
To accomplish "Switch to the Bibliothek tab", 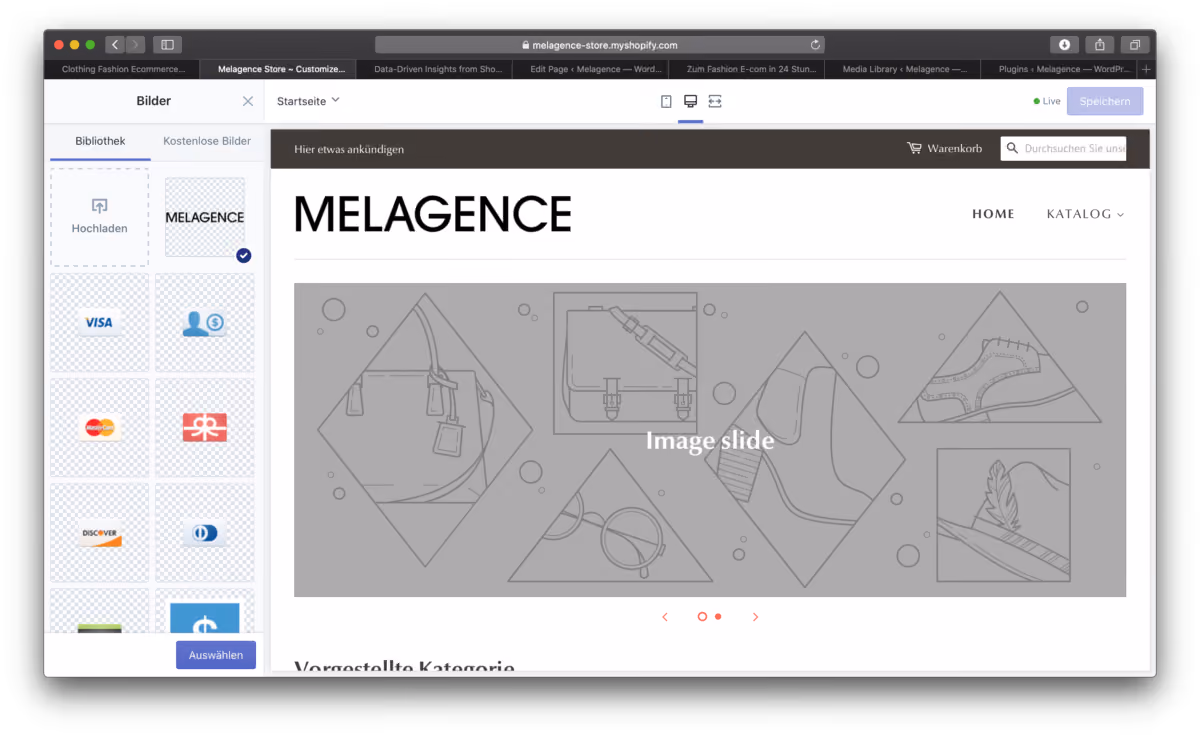I will [x=100, y=141].
